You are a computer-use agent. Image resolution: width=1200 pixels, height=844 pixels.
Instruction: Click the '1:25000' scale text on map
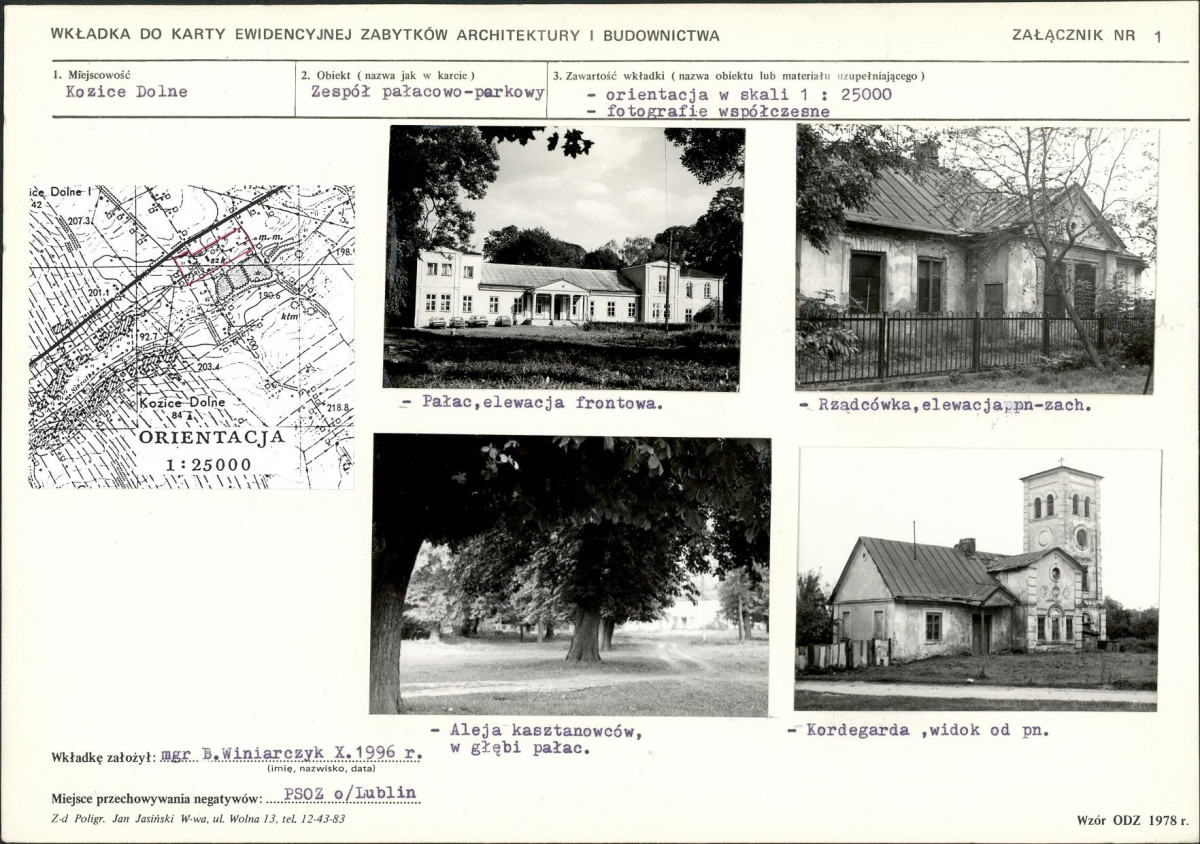coord(208,465)
